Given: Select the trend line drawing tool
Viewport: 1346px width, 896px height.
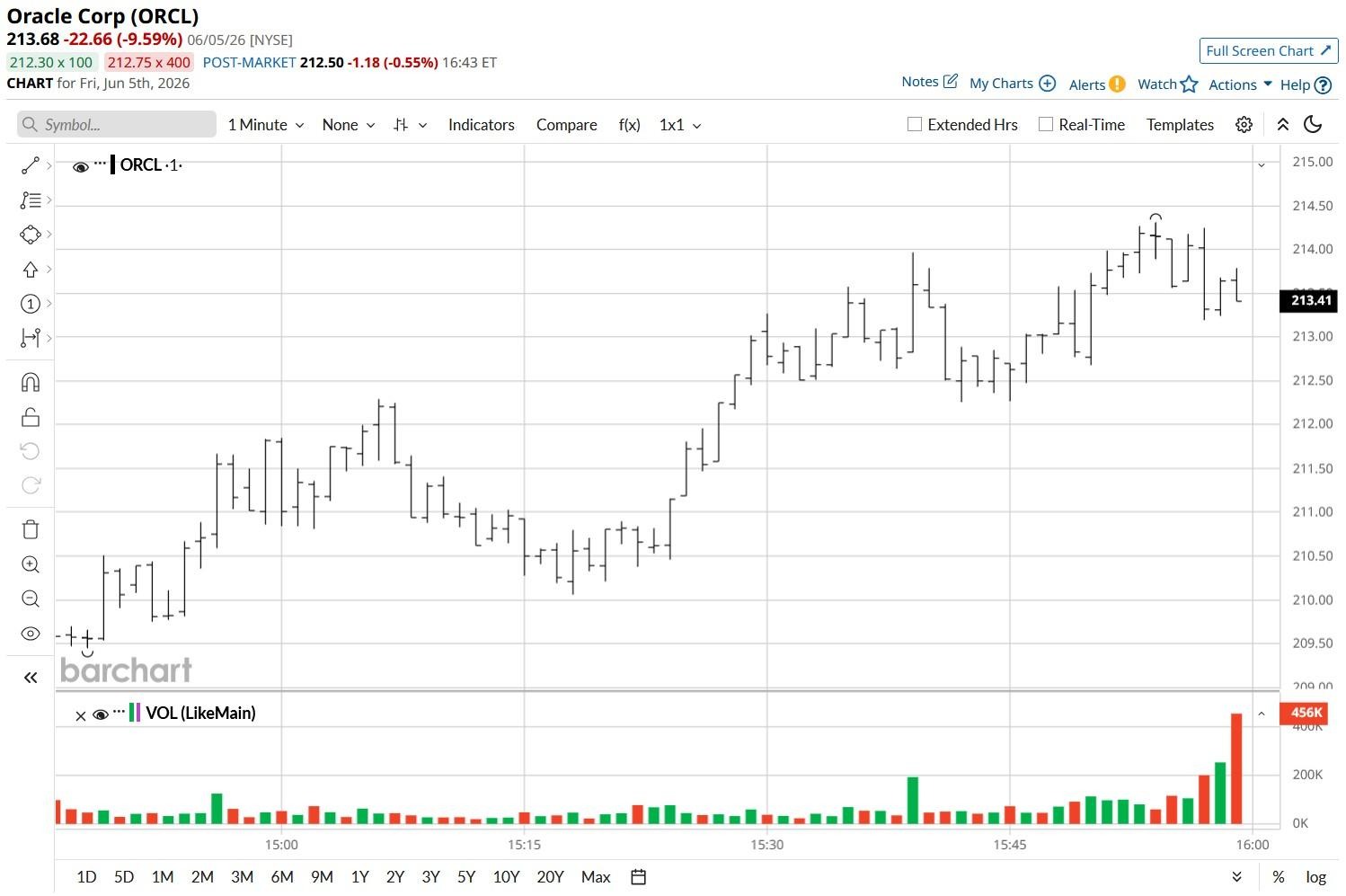Looking at the screenshot, I should pyautogui.click(x=30, y=165).
